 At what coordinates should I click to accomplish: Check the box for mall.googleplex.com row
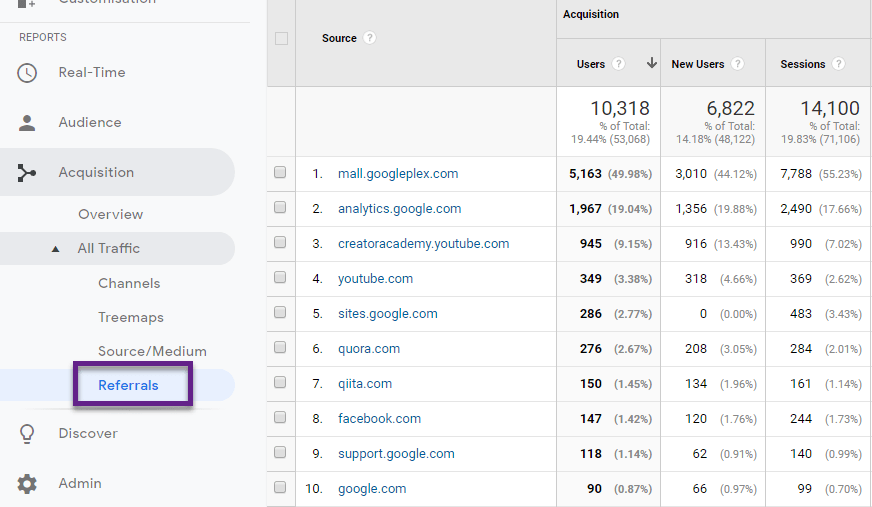[280, 172]
